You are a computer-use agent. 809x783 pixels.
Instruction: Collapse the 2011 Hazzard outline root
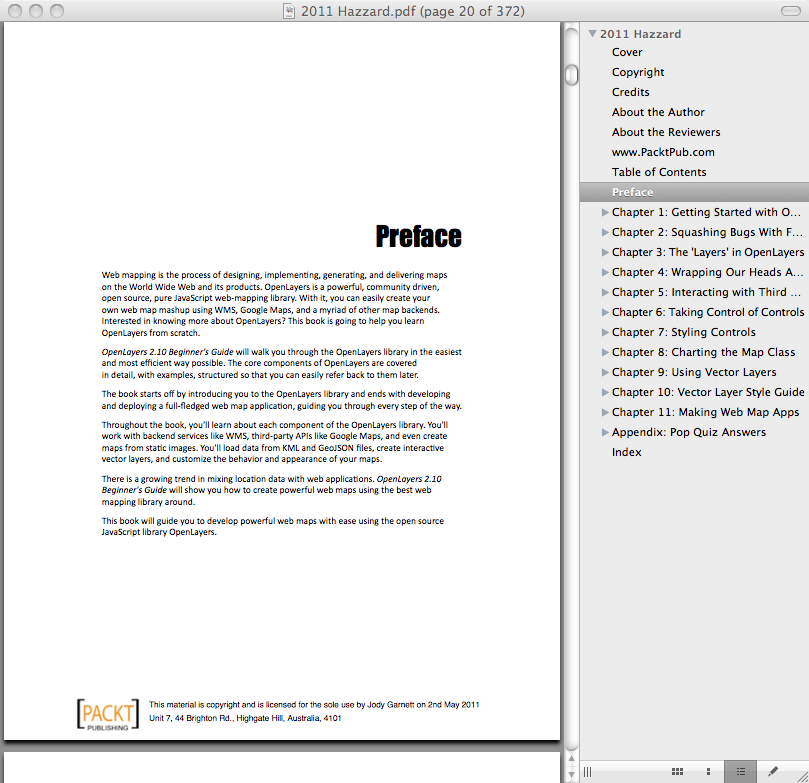[592, 34]
